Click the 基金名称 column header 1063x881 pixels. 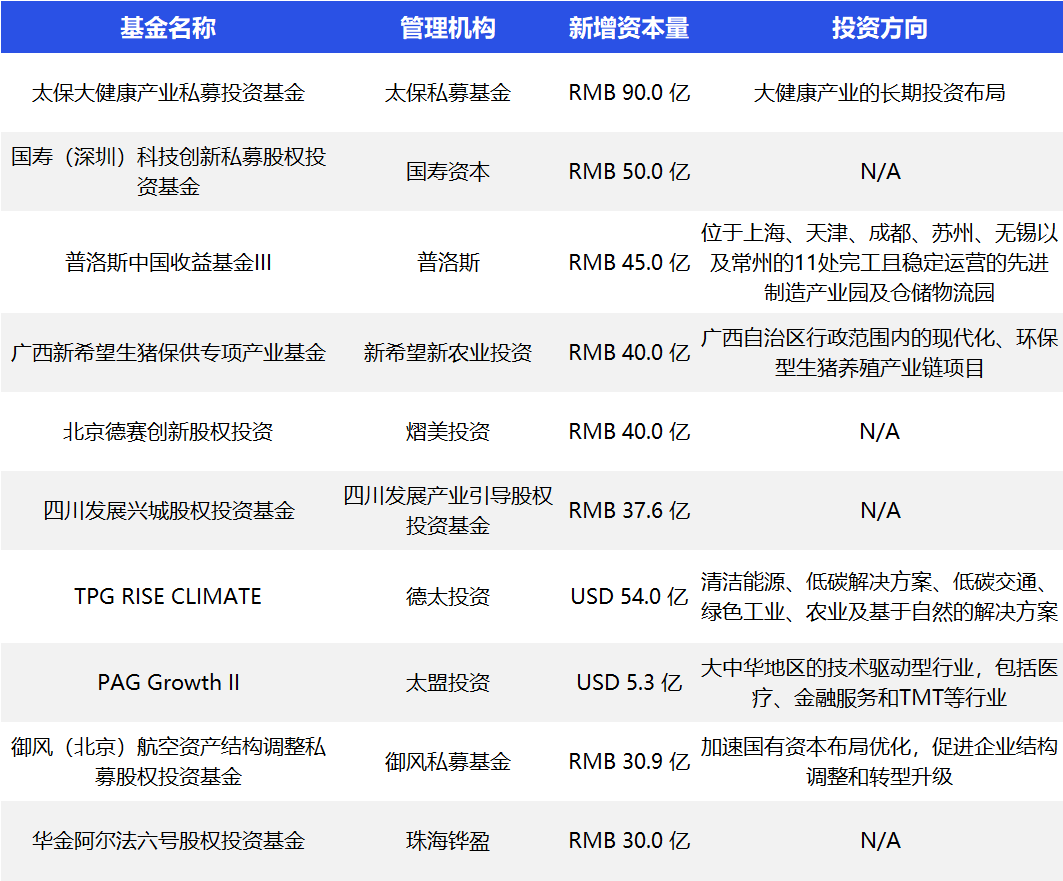tap(168, 28)
